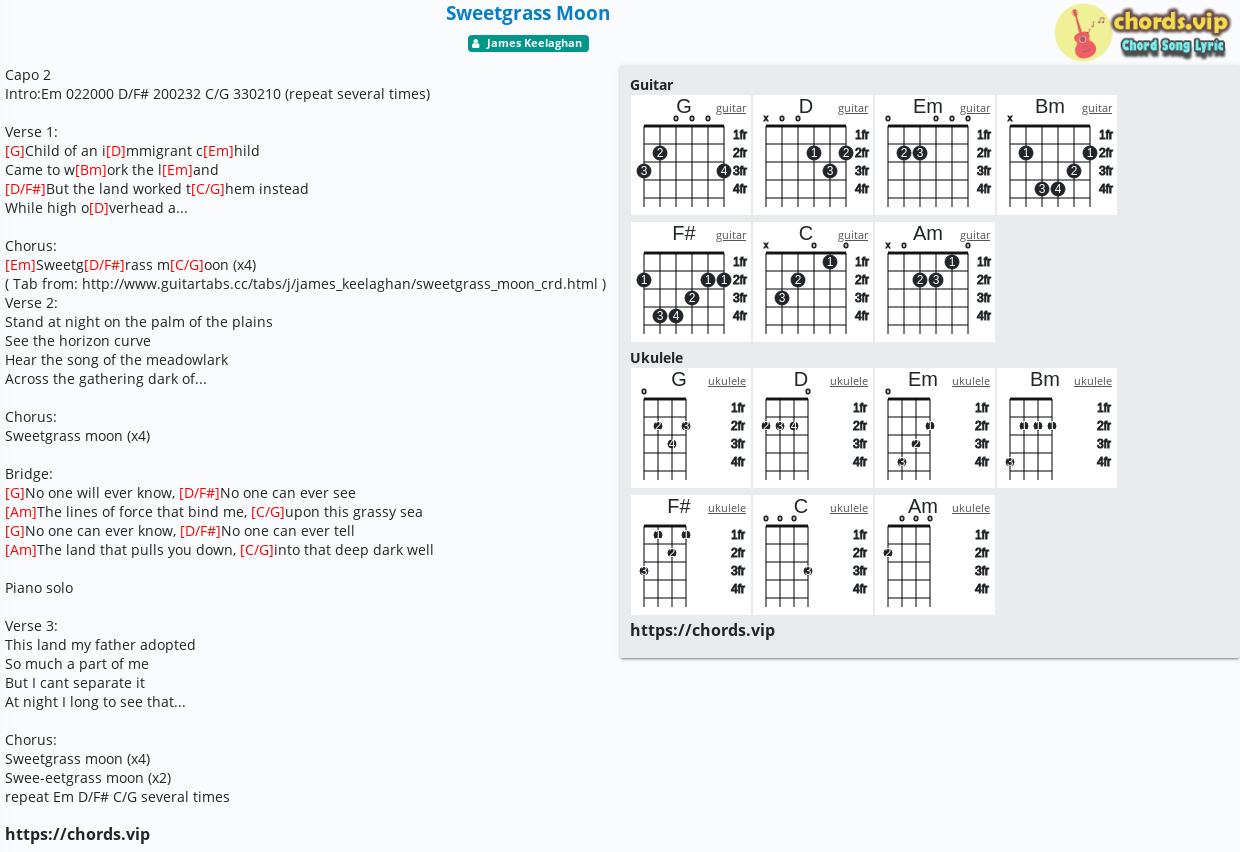The width and height of the screenshot is (1240, 852).
Task: Click the [Em] chord inside 'child'
Action: 218,151
